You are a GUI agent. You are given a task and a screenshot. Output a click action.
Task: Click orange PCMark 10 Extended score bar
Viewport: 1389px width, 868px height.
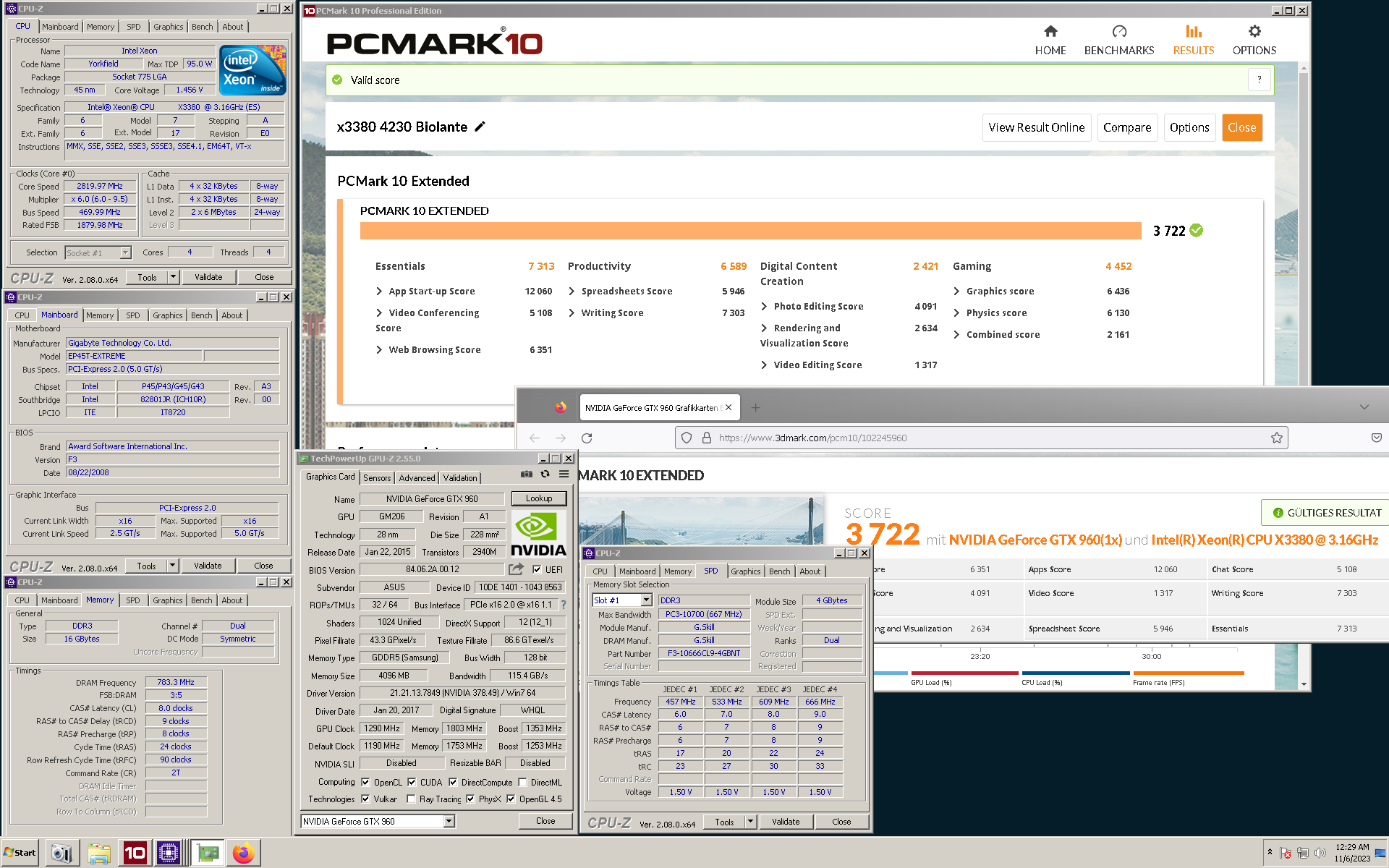(x=751, y=231)
